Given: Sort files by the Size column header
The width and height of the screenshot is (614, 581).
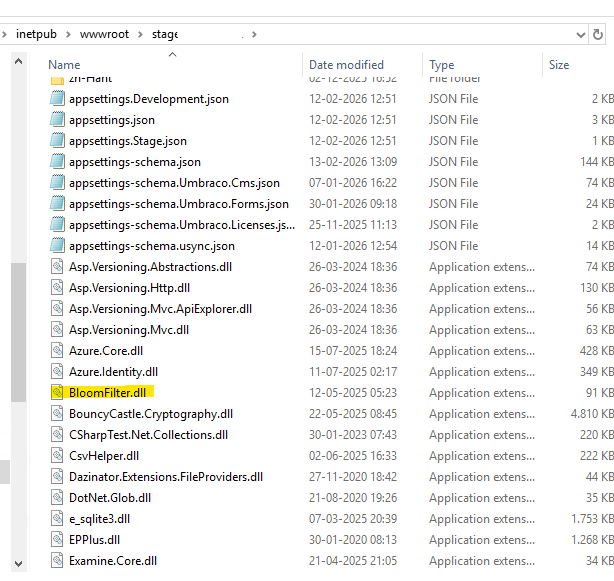Looking at the screenshot, I should tap(558, 65).
